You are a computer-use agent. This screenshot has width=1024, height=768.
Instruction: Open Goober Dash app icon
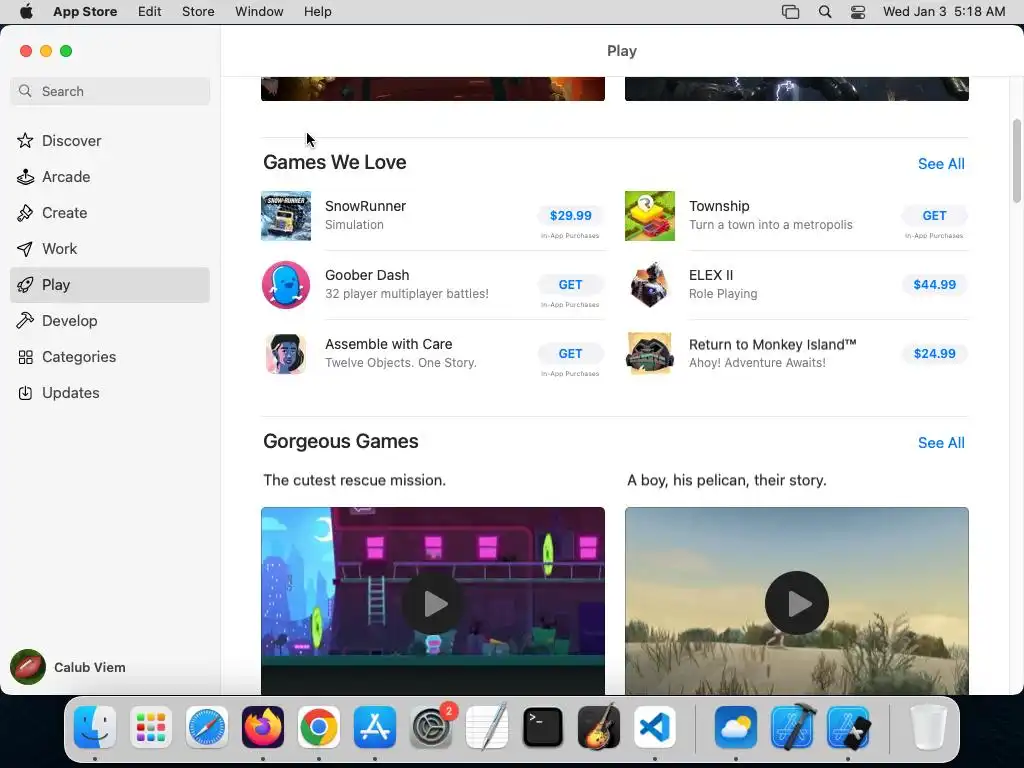point(286,285)
